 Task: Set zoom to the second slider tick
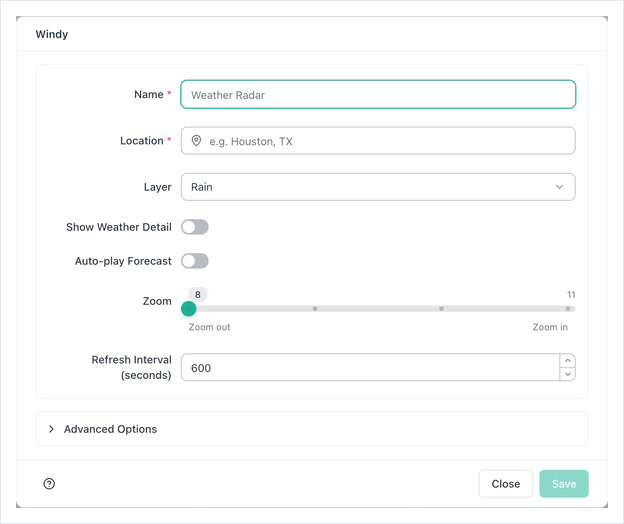coord(315,309)
